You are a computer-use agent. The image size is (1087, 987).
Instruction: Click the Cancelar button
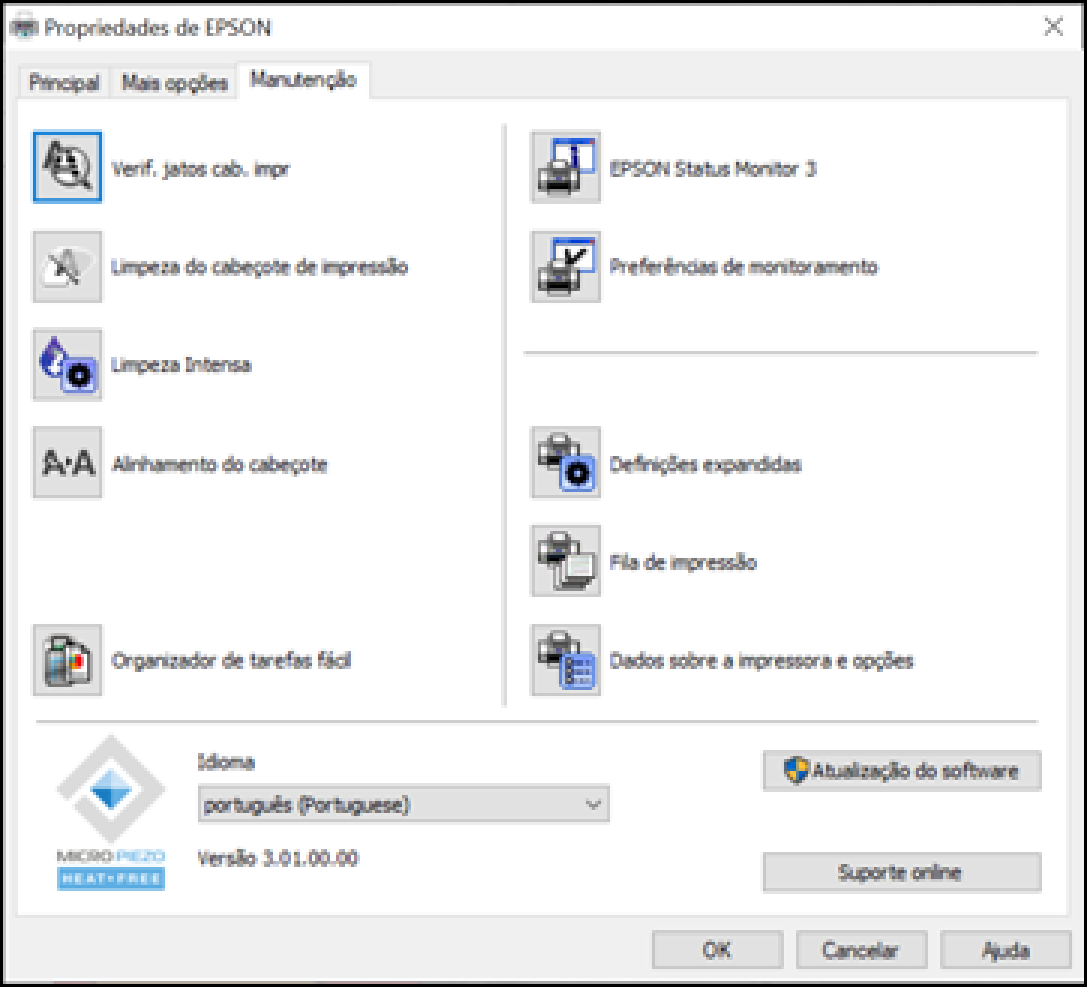click(x=861, y=950)
